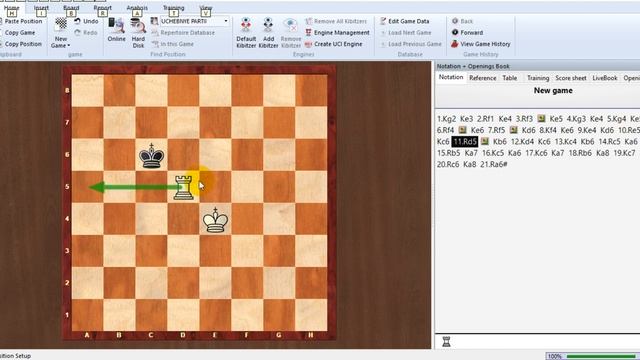Select the black king on c6

(151, 156)
